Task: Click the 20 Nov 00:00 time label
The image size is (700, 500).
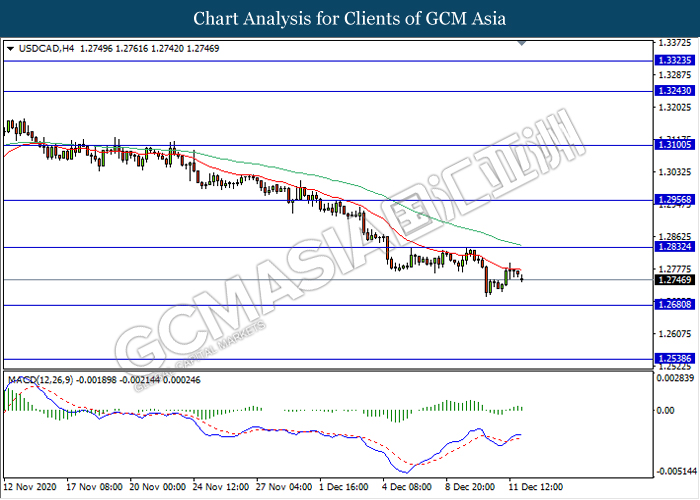Action: [x=158, y=487]
